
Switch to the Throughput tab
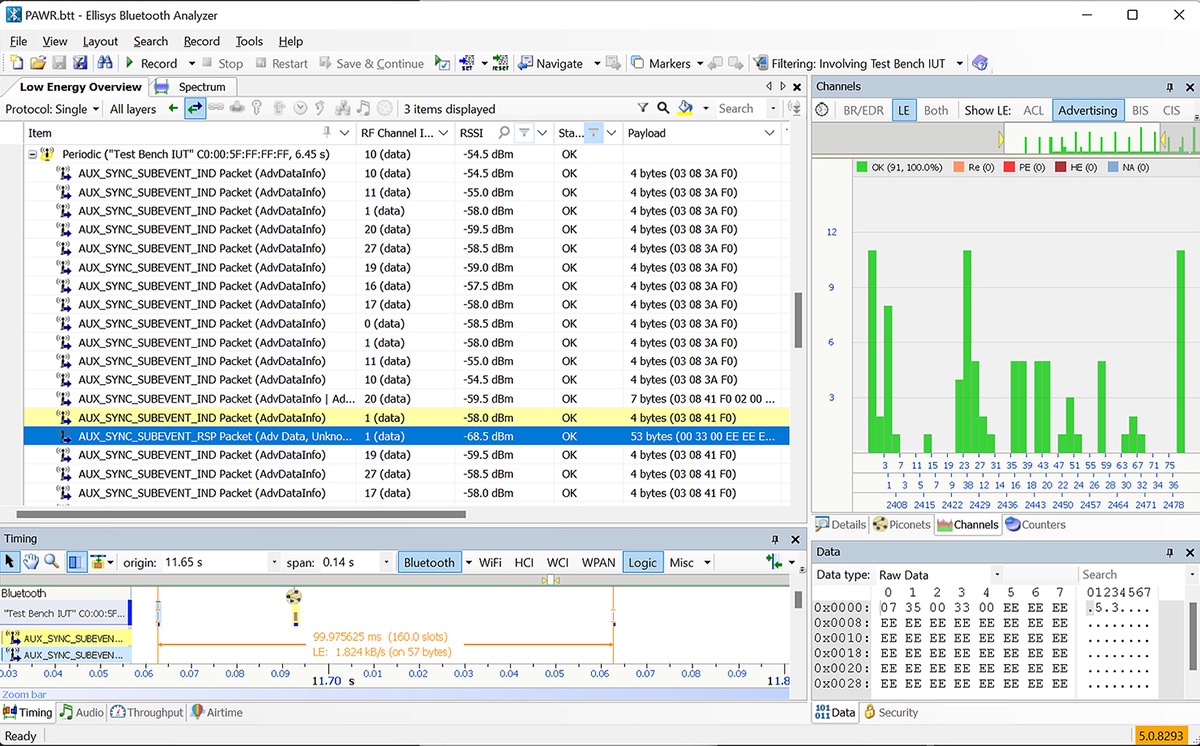(147, 712)
